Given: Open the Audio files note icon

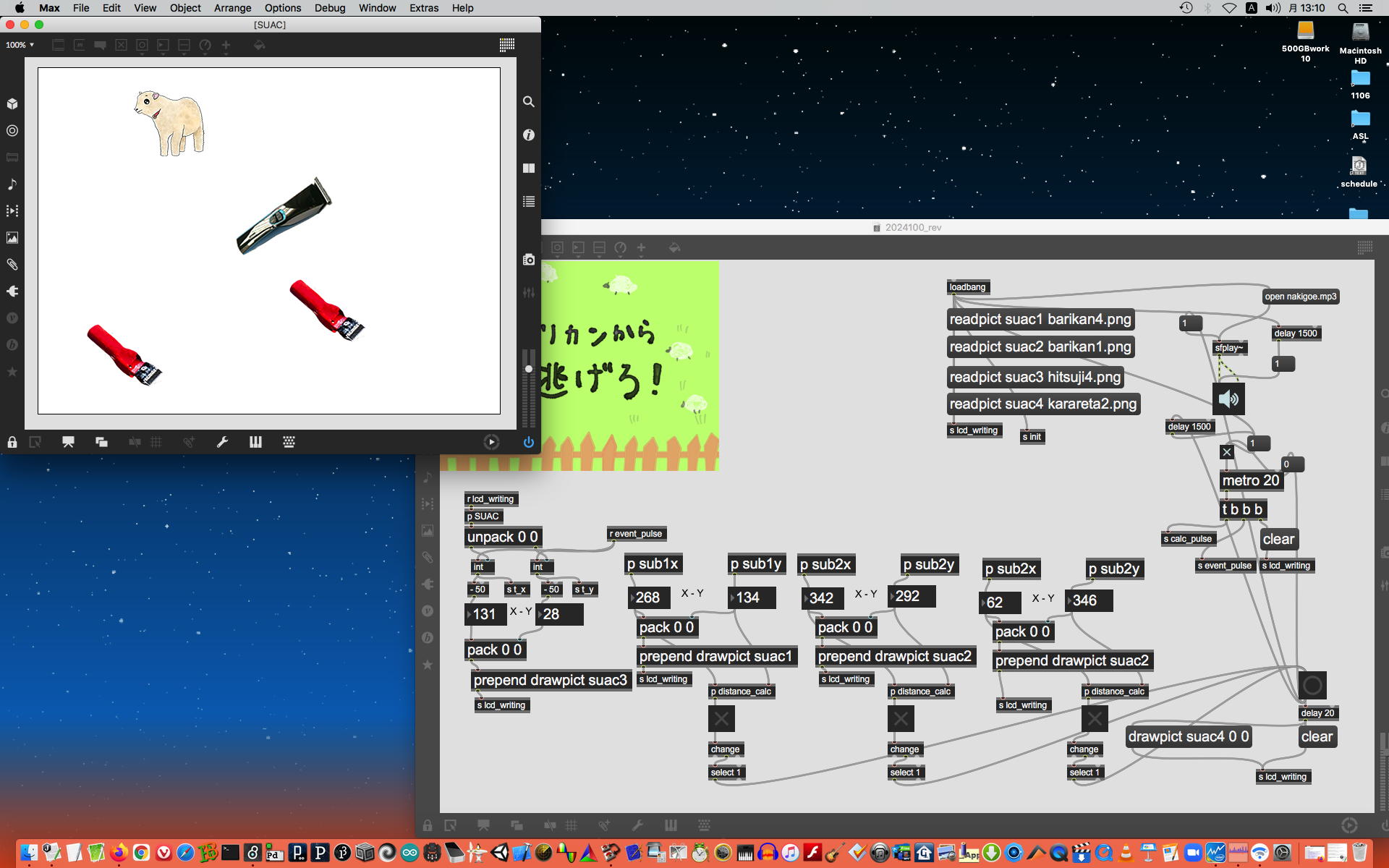Looking at the screenshot, I should tap(12, 184).
